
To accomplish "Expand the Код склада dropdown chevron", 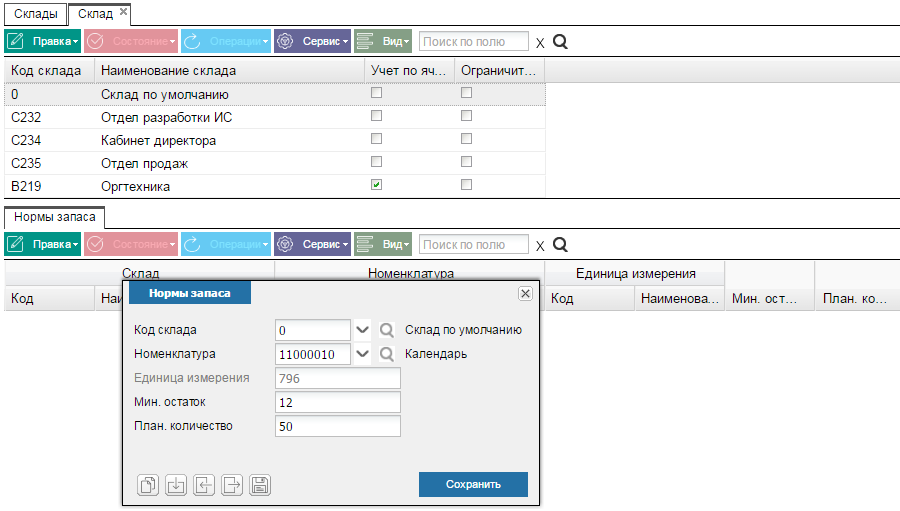I will point(362,330).
